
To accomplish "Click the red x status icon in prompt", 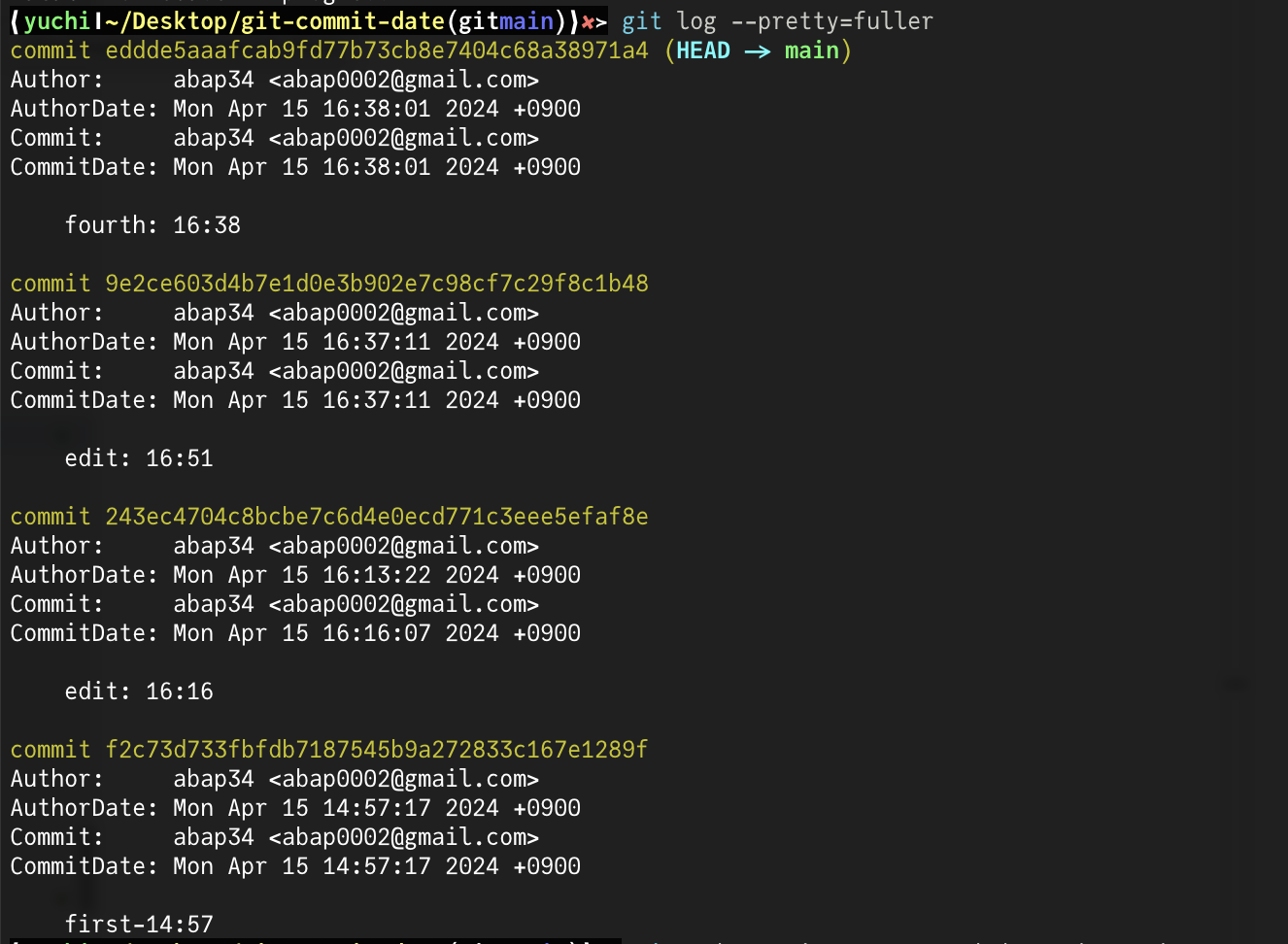I will [588, 22].
